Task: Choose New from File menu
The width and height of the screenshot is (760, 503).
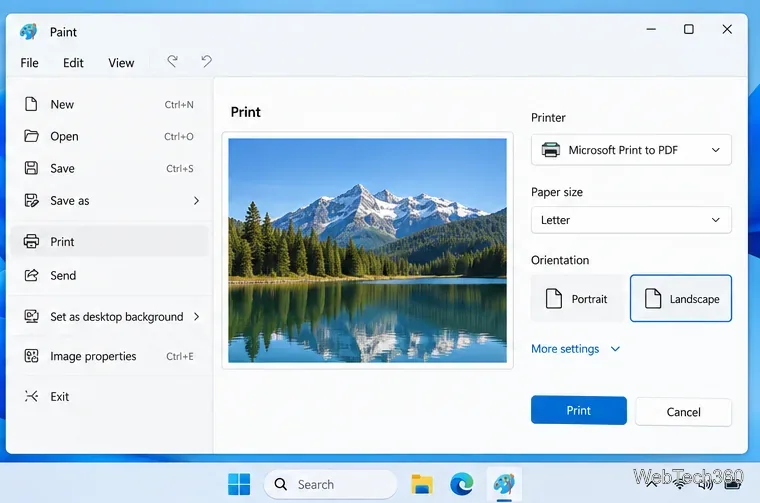Action: 110,104
